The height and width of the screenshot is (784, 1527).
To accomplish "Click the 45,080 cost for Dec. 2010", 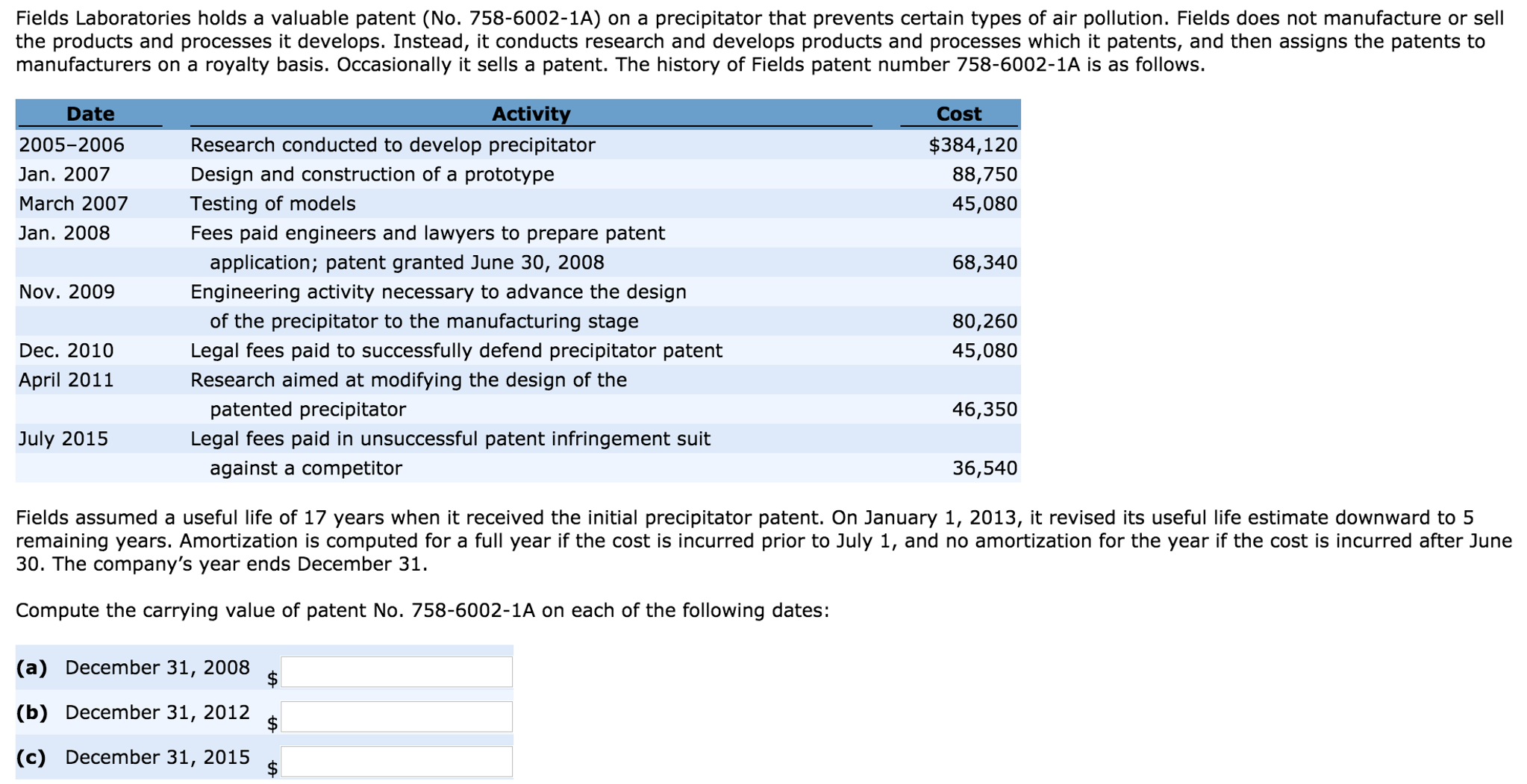I will (x=984, y=351).
